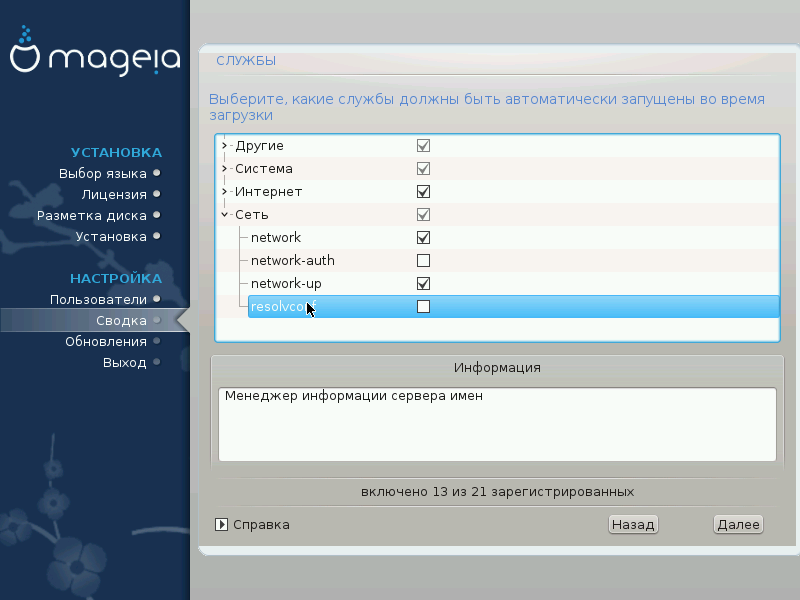800x600 pixels.
Task: Proceed with the Далее button
Action: 738,524
